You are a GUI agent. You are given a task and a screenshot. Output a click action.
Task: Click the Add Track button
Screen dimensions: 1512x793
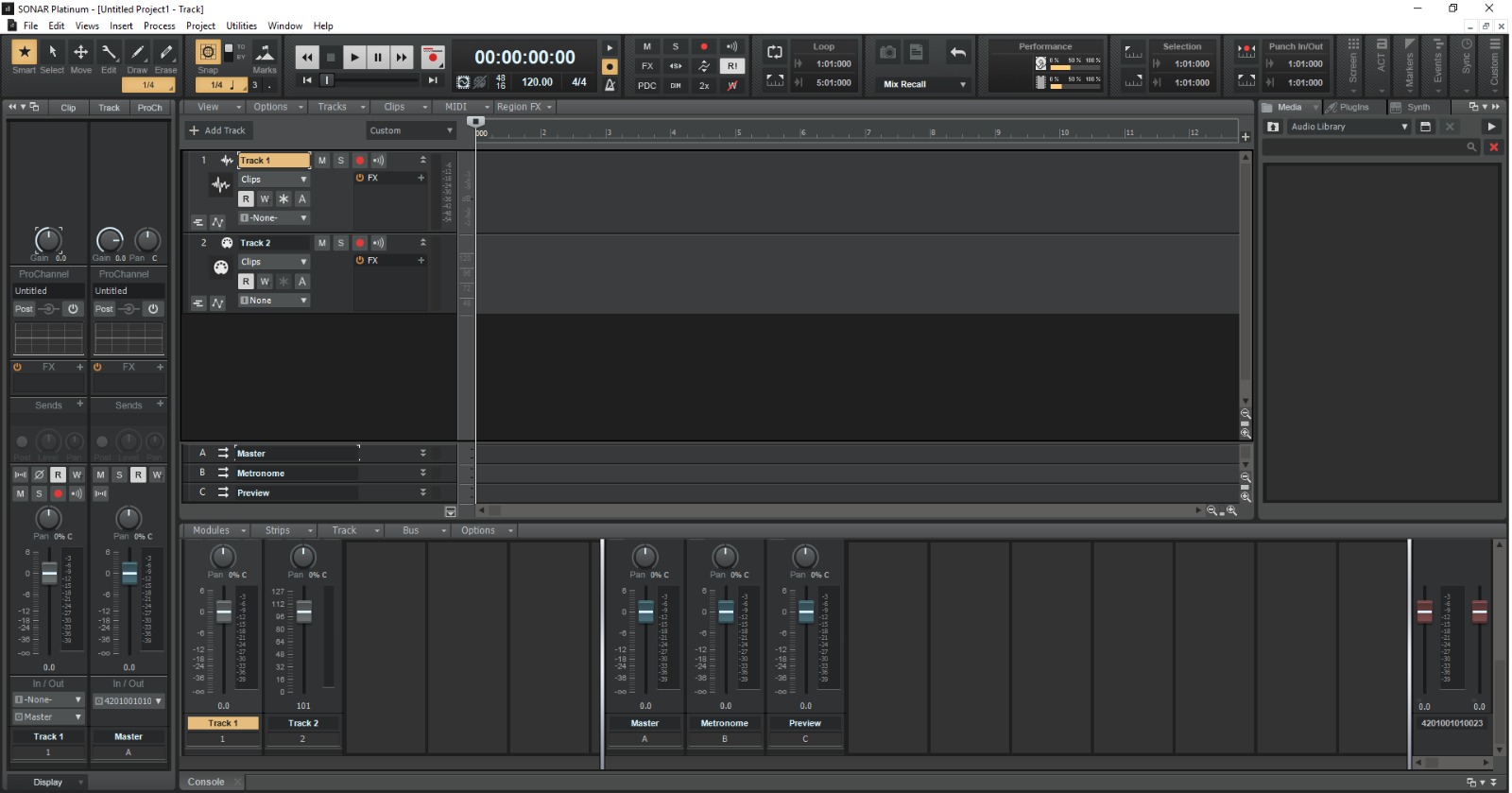click(x=217, y=130)
